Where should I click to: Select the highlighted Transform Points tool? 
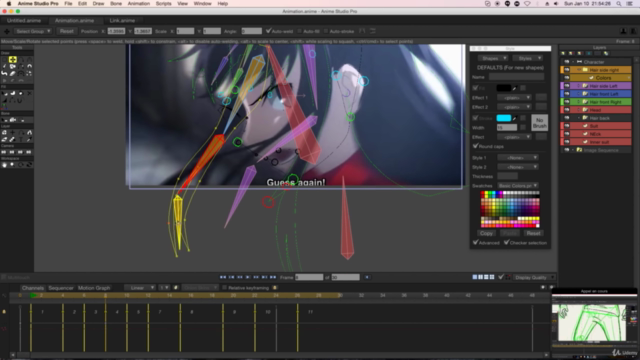click(x=13, y=59)
